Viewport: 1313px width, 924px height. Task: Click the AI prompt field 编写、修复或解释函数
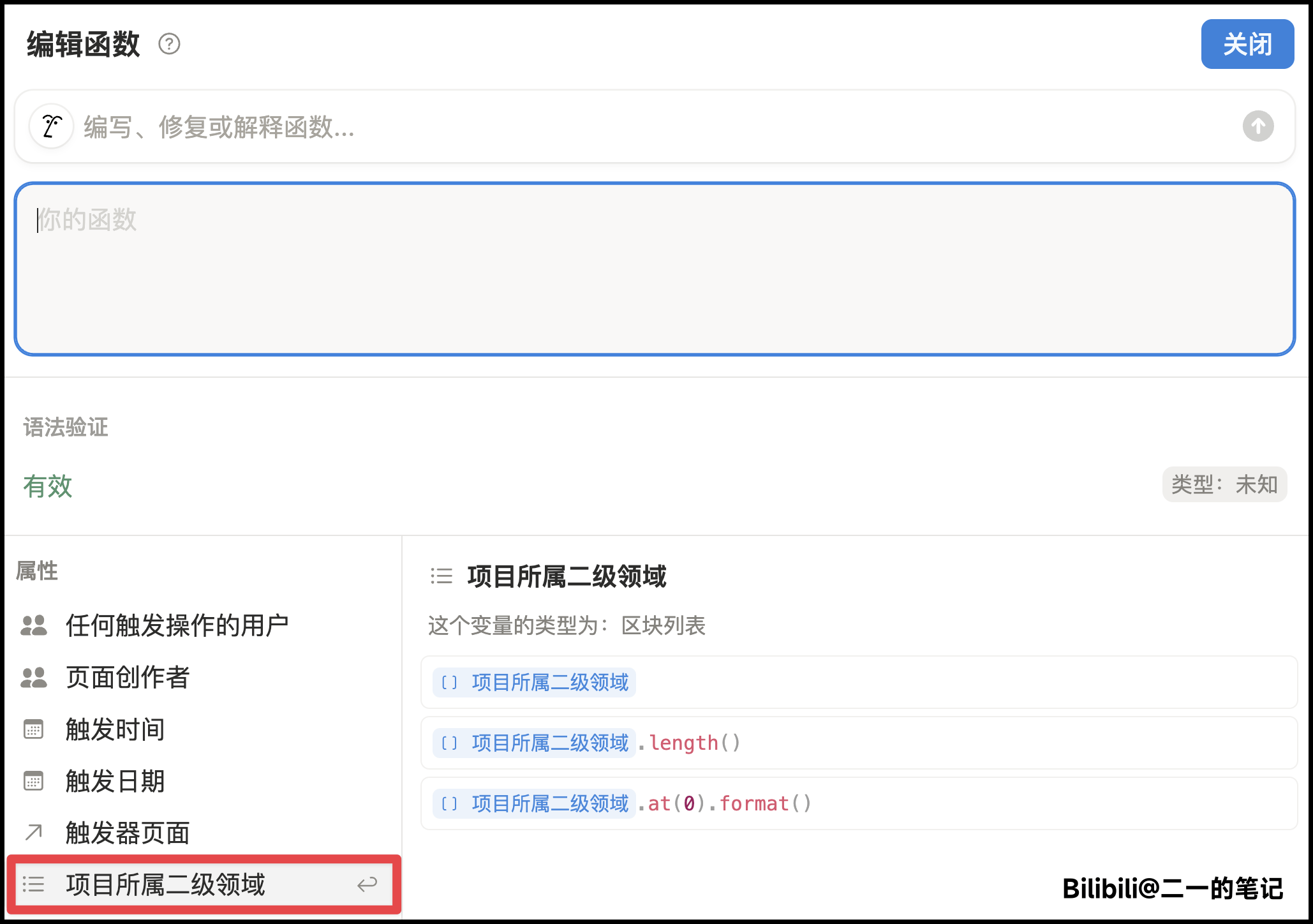pyautogui.click(x=638, y=126)
